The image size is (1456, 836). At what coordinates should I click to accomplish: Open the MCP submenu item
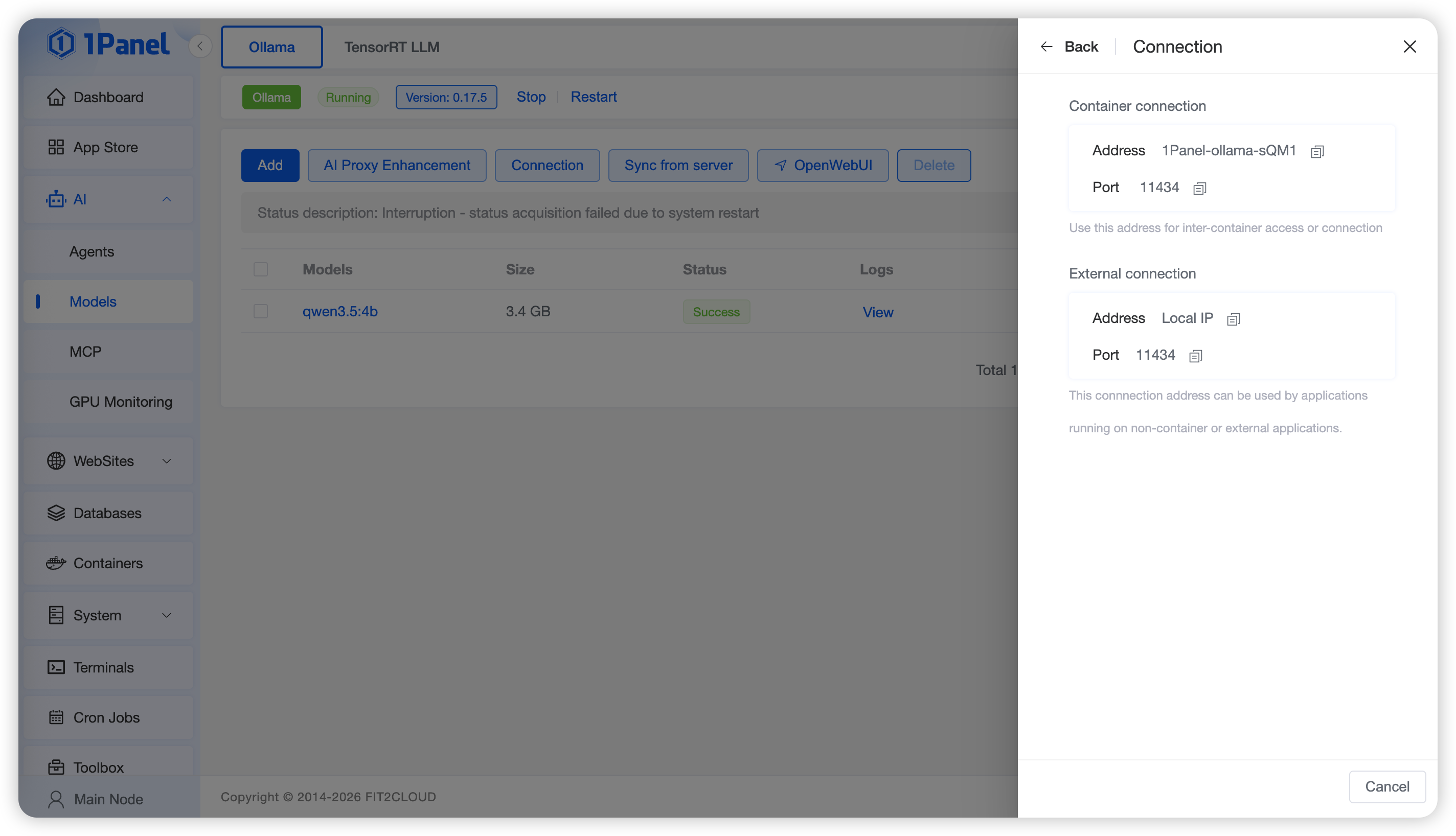[x=85, y=352]
